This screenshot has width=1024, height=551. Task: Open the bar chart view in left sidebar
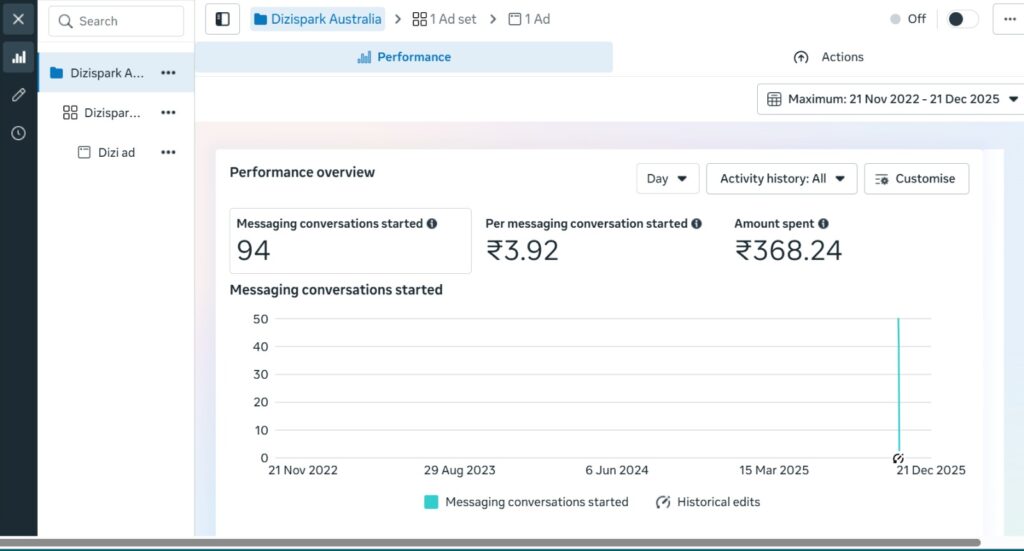pos(18,57)
